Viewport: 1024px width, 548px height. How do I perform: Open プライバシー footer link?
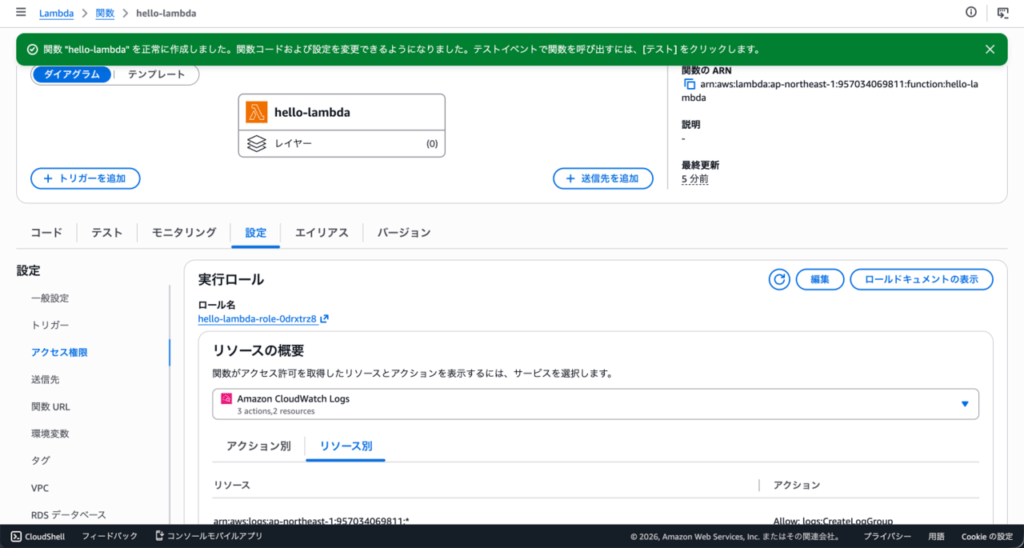pos(888,537)
